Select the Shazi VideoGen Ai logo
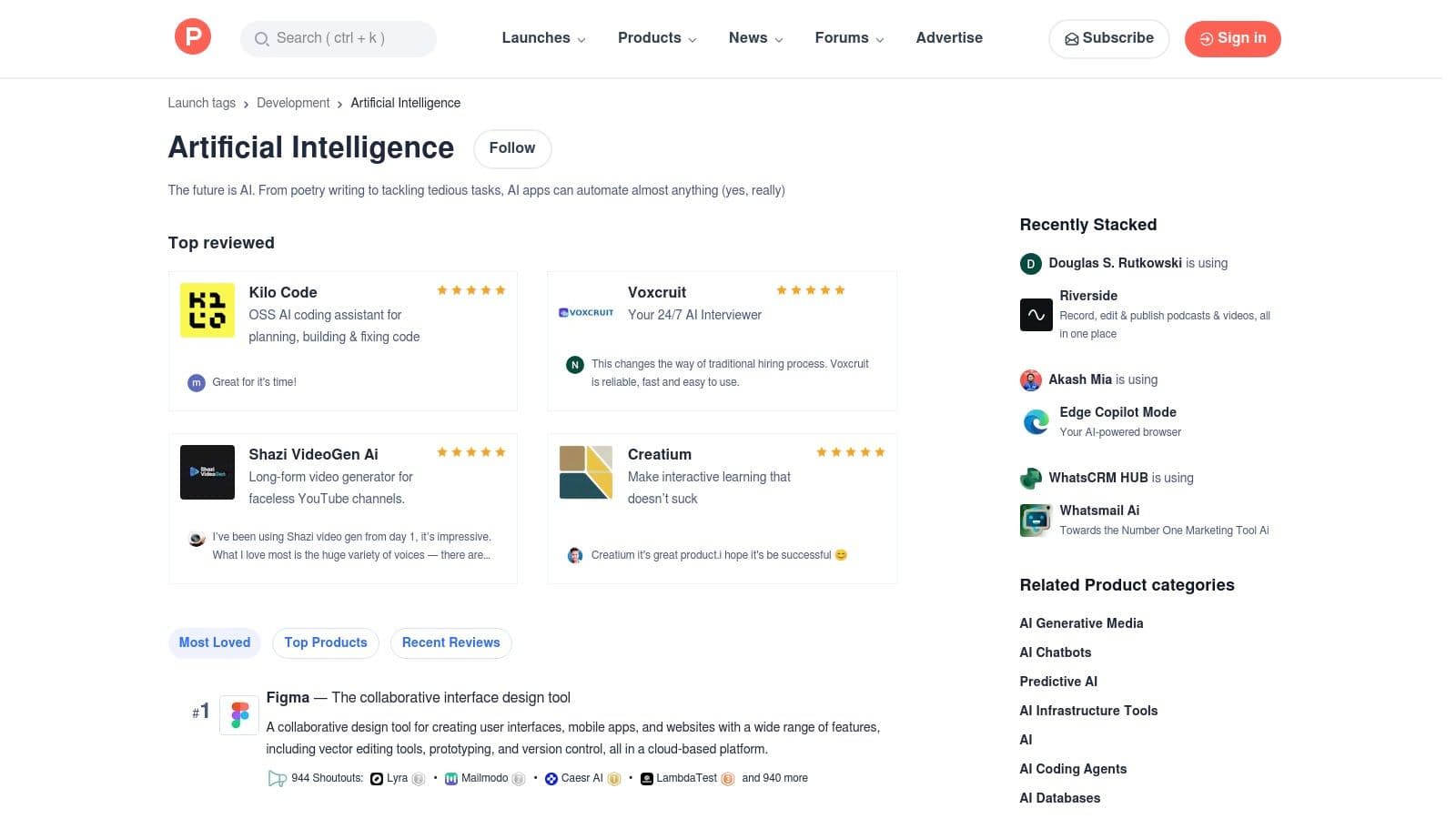 click(207, 471)
